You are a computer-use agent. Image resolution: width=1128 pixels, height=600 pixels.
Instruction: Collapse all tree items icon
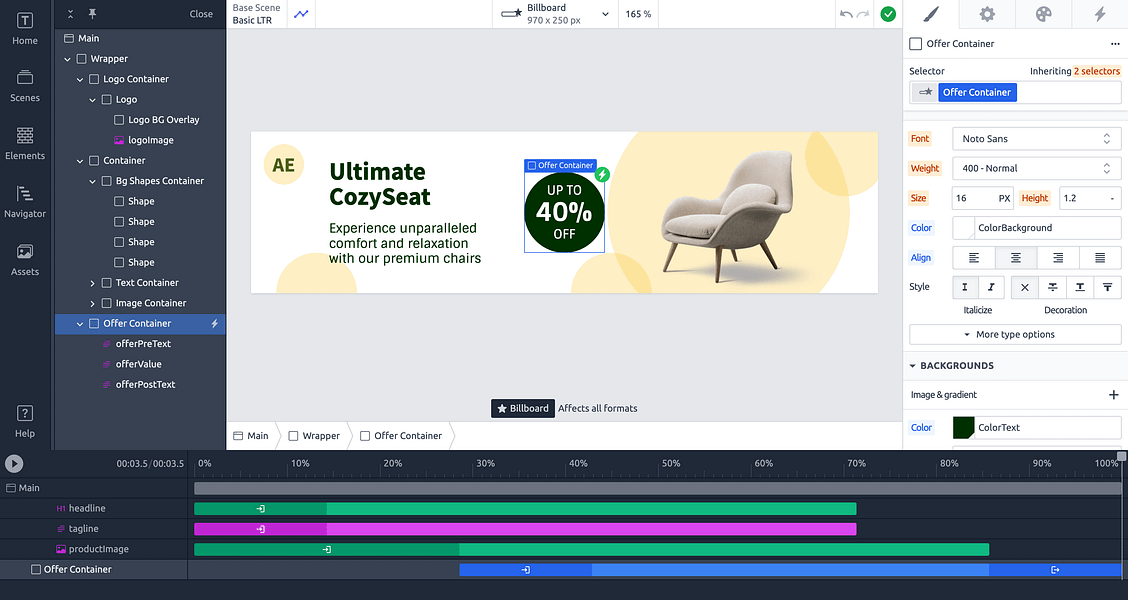tap(70, 14)
